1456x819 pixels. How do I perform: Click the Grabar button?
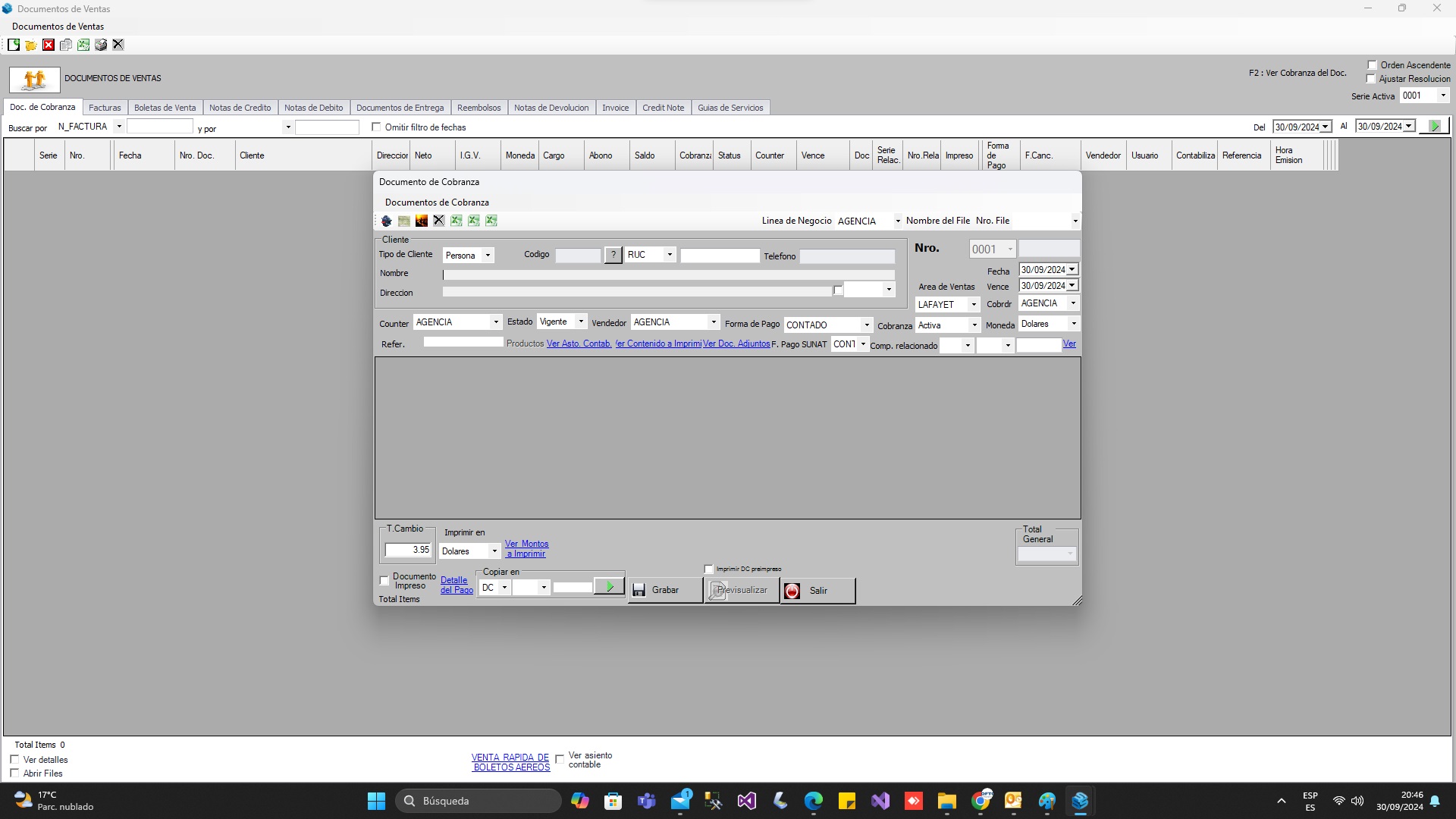click(x=664, y=590)
